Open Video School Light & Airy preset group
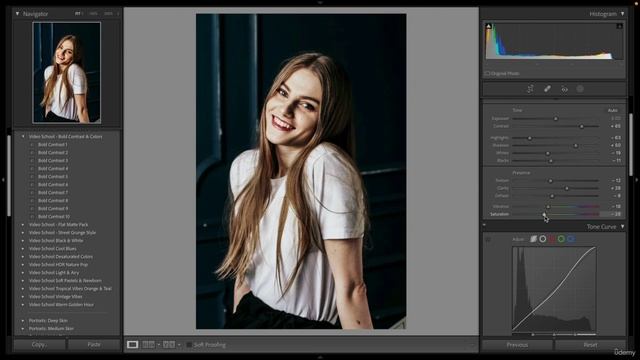640x360 pixels. 54,272
